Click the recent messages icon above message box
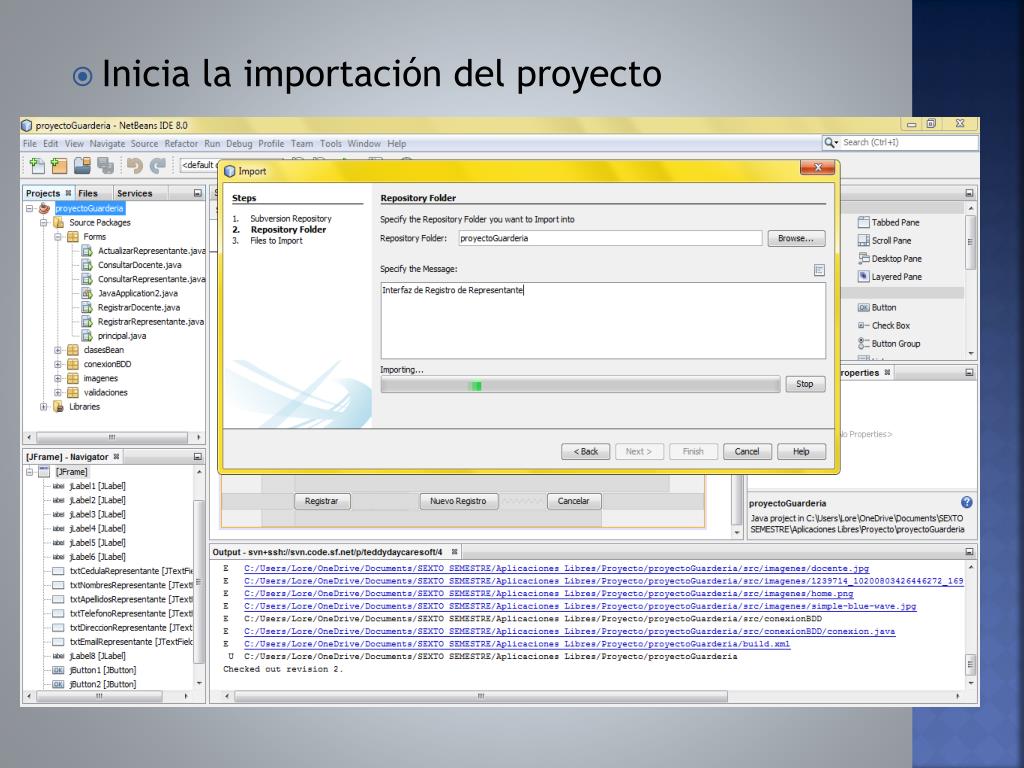1024x768 pixels. tap(819, 270)
